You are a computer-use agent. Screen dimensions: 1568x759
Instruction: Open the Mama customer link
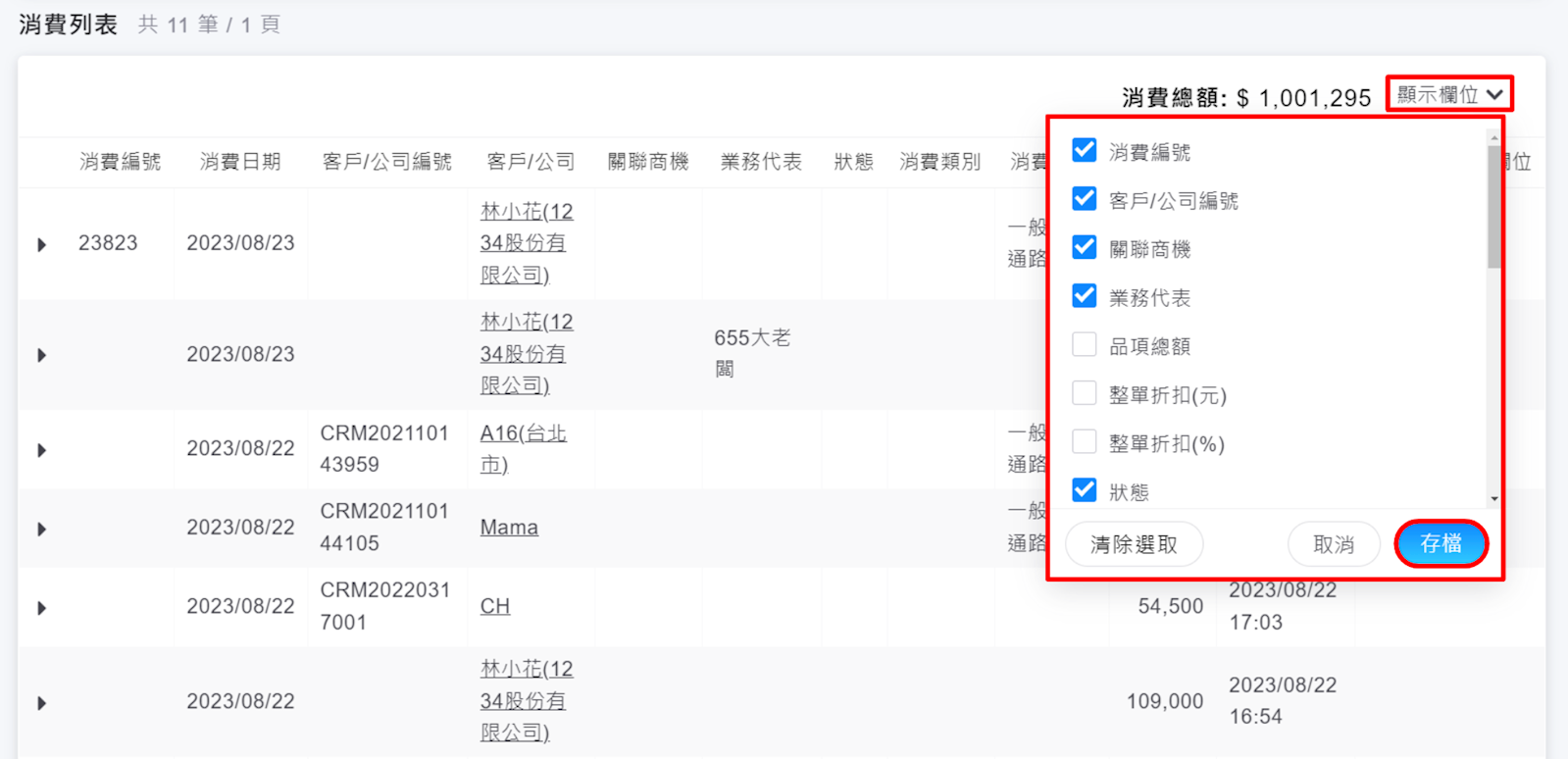(x=509, y=528)
